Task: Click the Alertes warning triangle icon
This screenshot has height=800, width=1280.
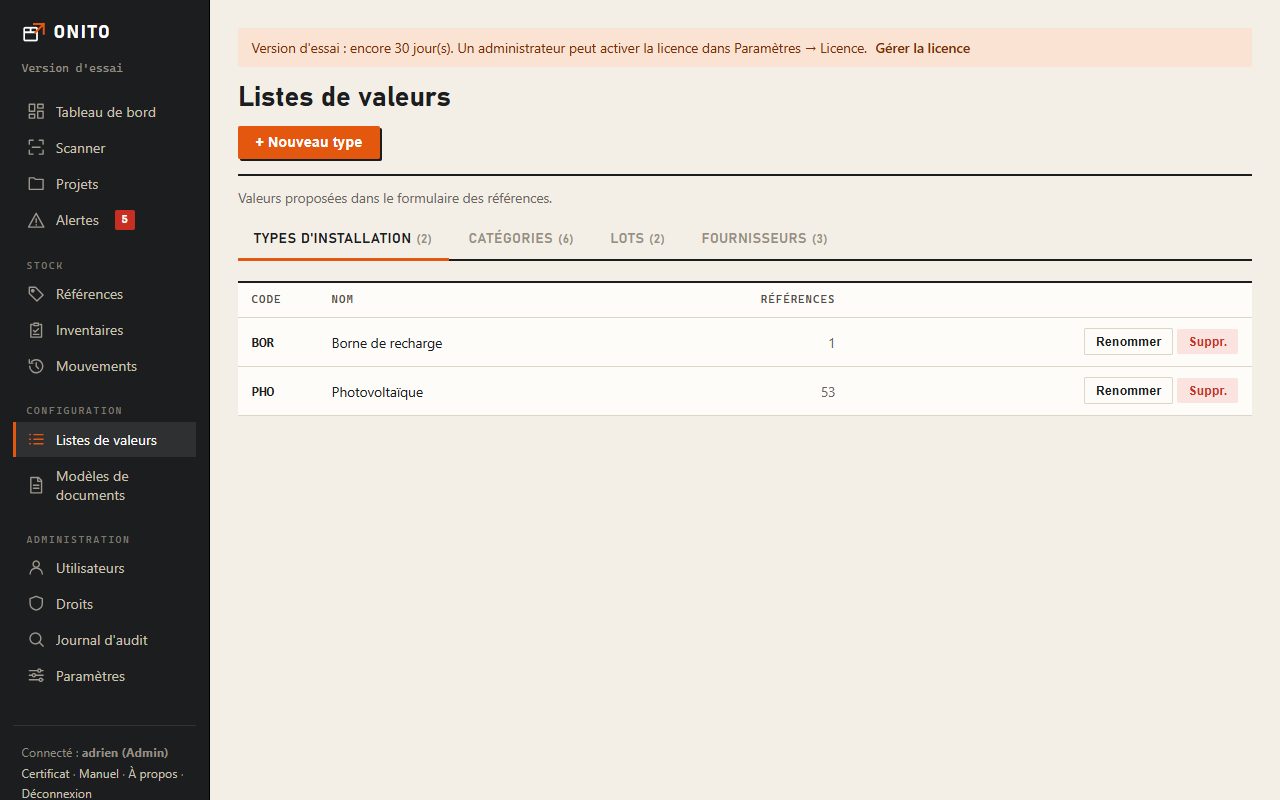Action: [36, 220]
